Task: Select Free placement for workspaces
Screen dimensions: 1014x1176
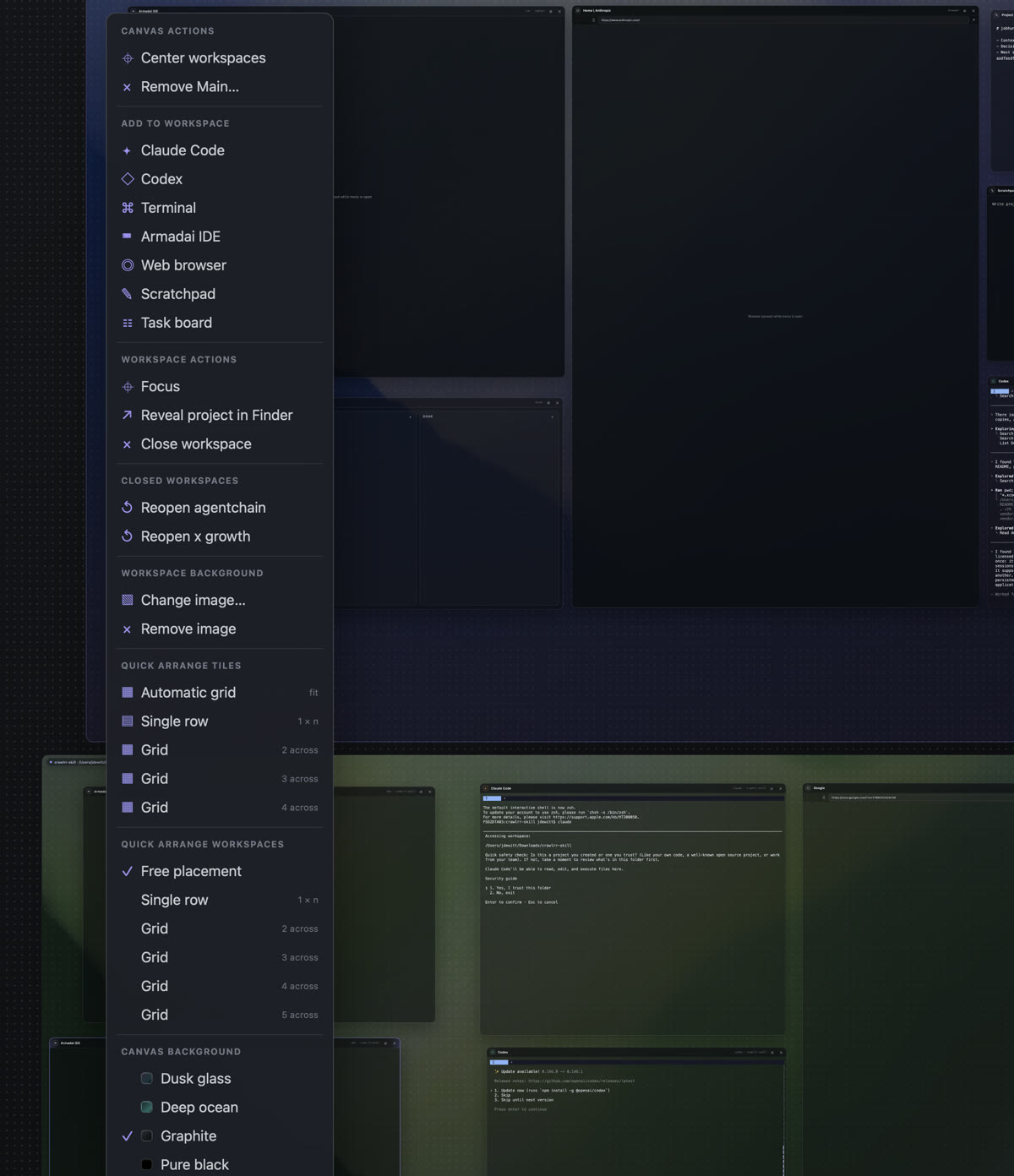Action: (x=220, y=871)
